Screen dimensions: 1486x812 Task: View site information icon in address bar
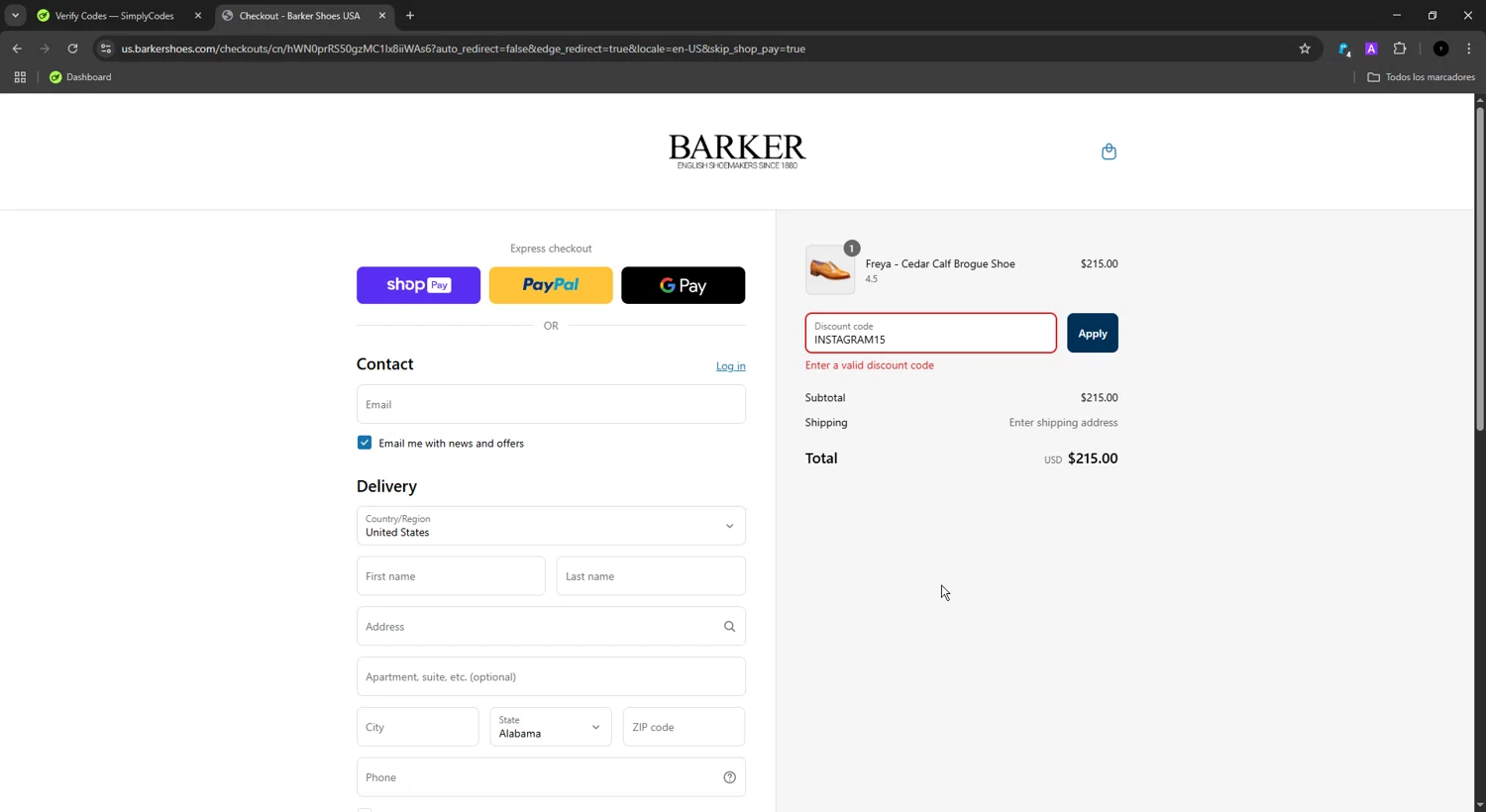pyautogui.click(x=106, y=49)
